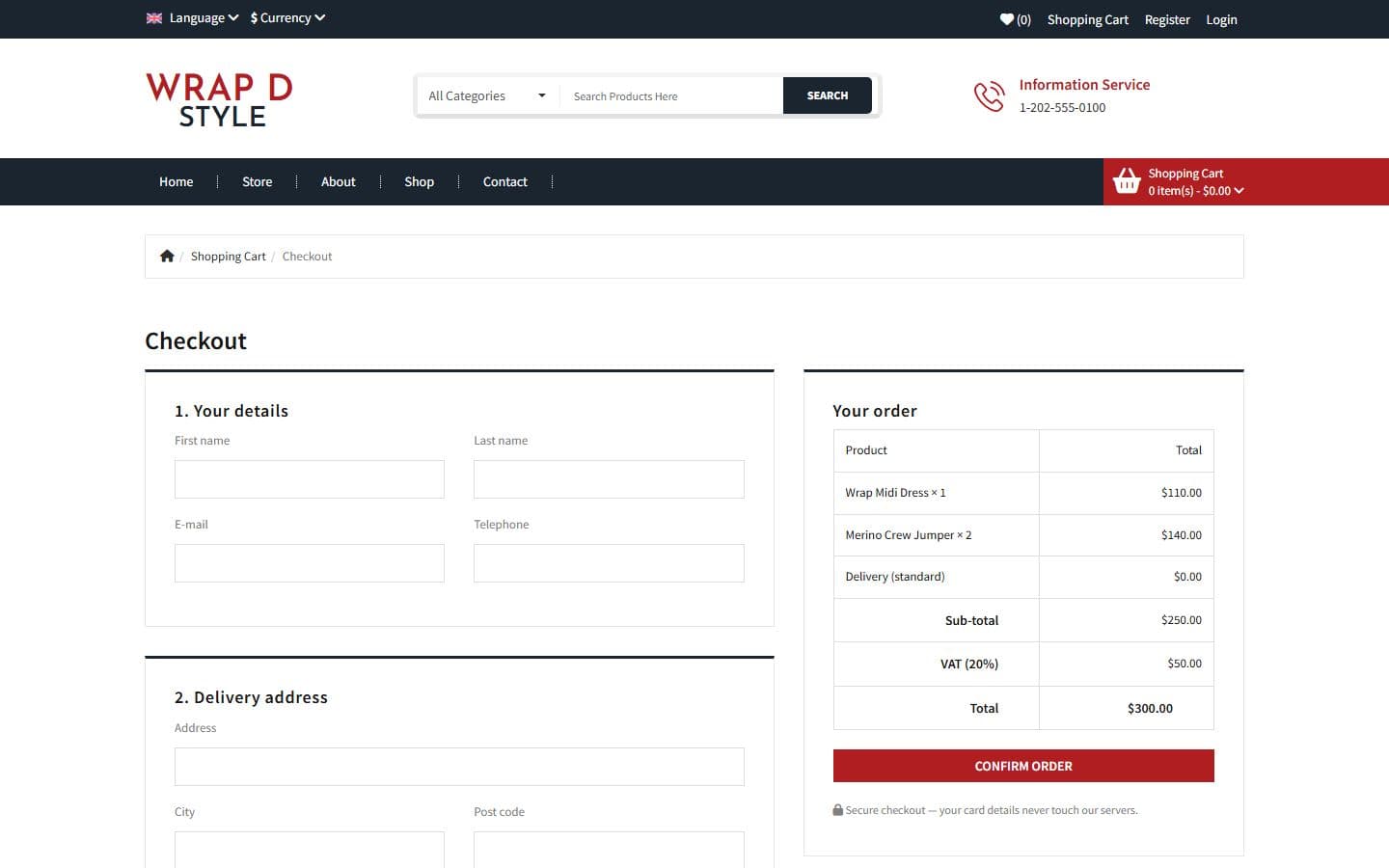Image resolution: width=1389 pixels, height=868 pixels.
Task: Click the Telephone input field
Action: 609,563
